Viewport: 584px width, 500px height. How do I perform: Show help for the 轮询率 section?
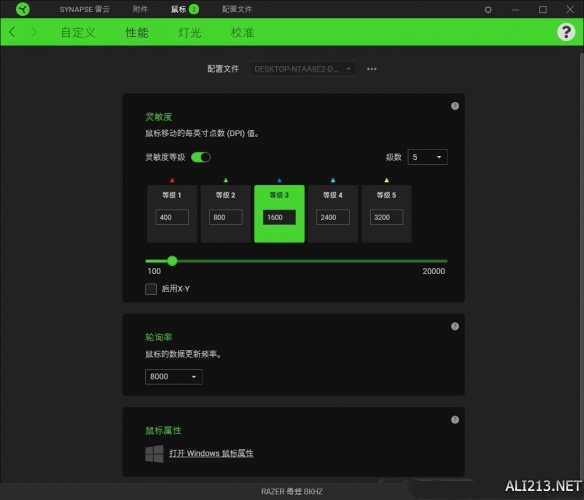[455, 326]
